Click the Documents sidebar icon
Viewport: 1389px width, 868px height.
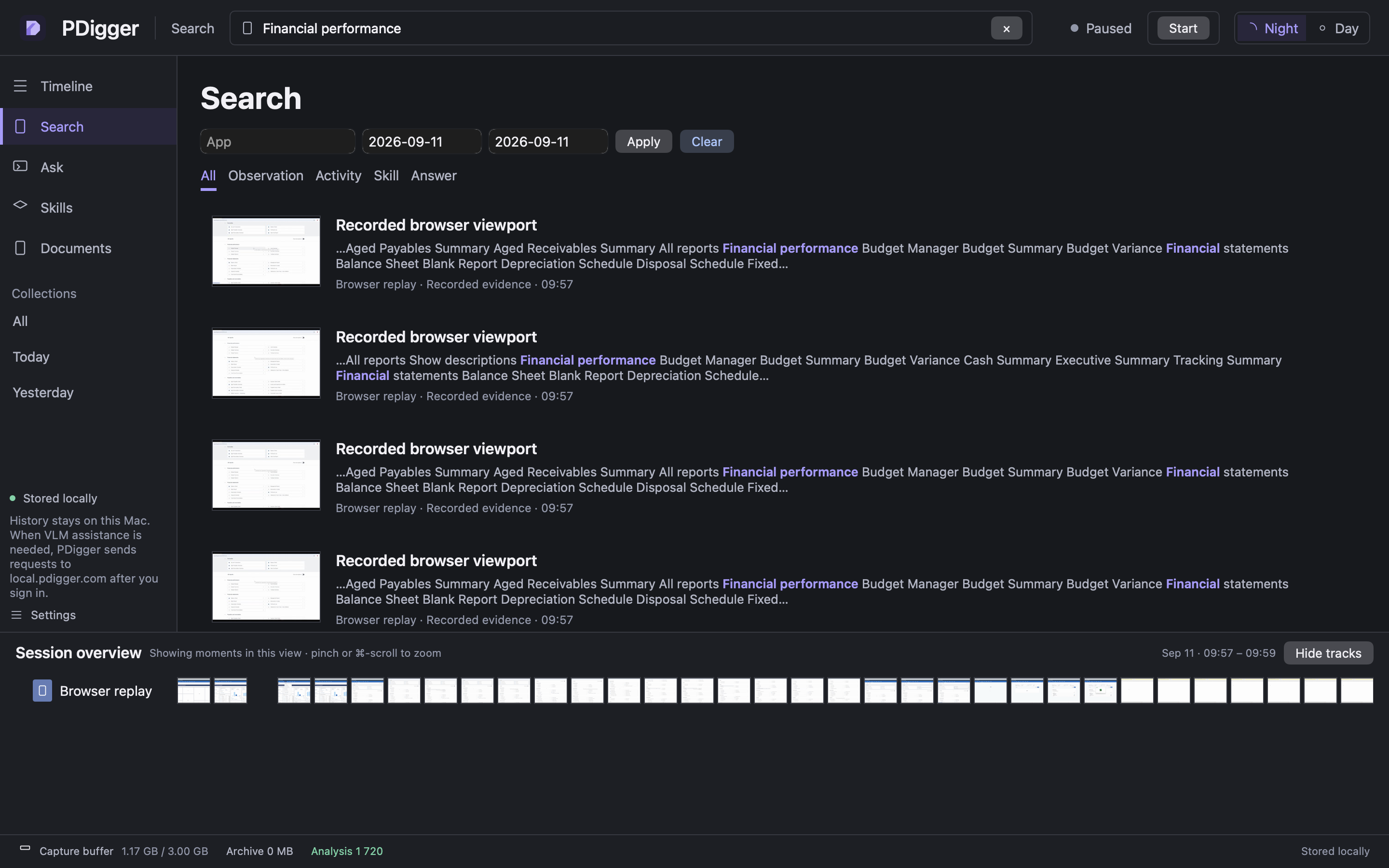click(20, 248)
